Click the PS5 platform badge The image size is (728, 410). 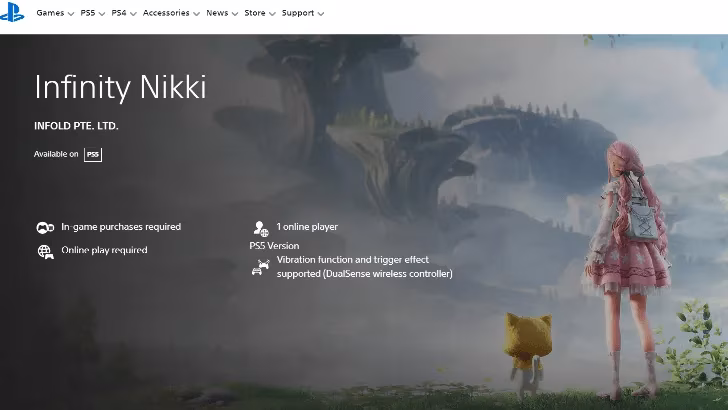[93, 155]
